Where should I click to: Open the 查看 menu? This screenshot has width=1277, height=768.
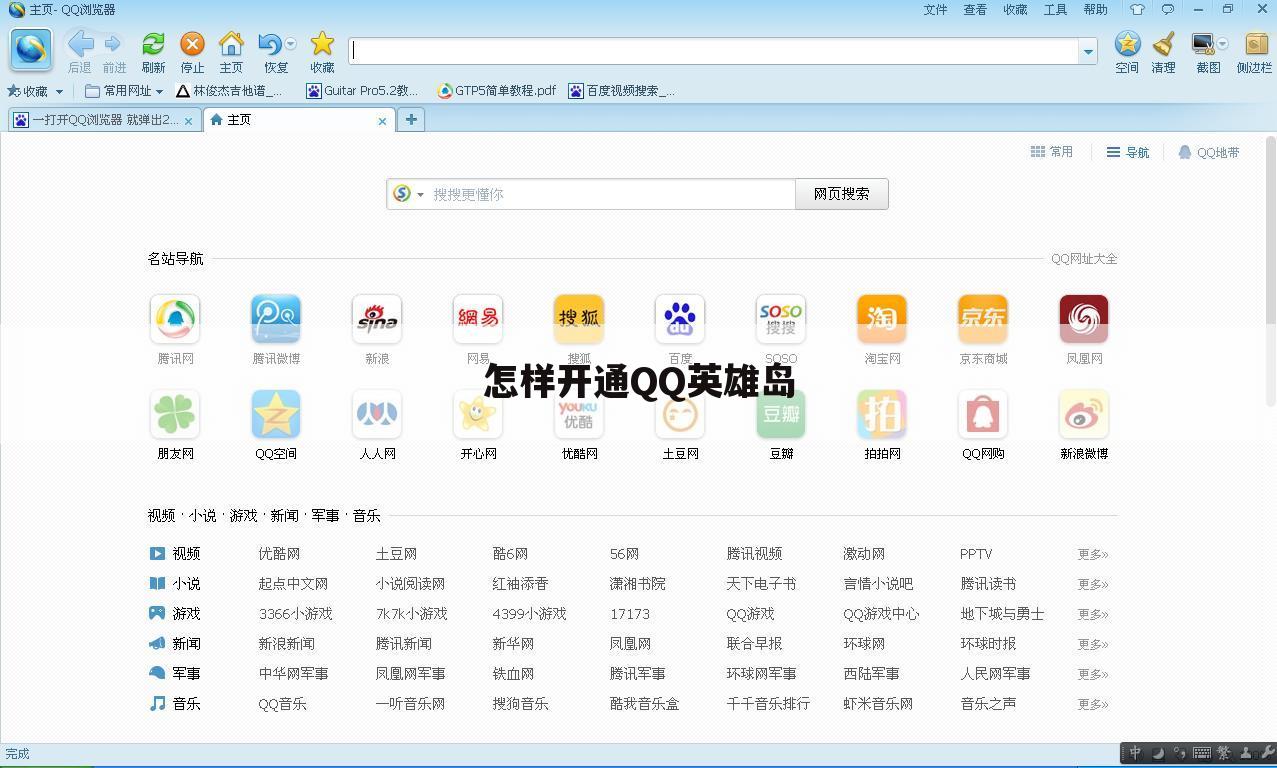tap(975, 9)
